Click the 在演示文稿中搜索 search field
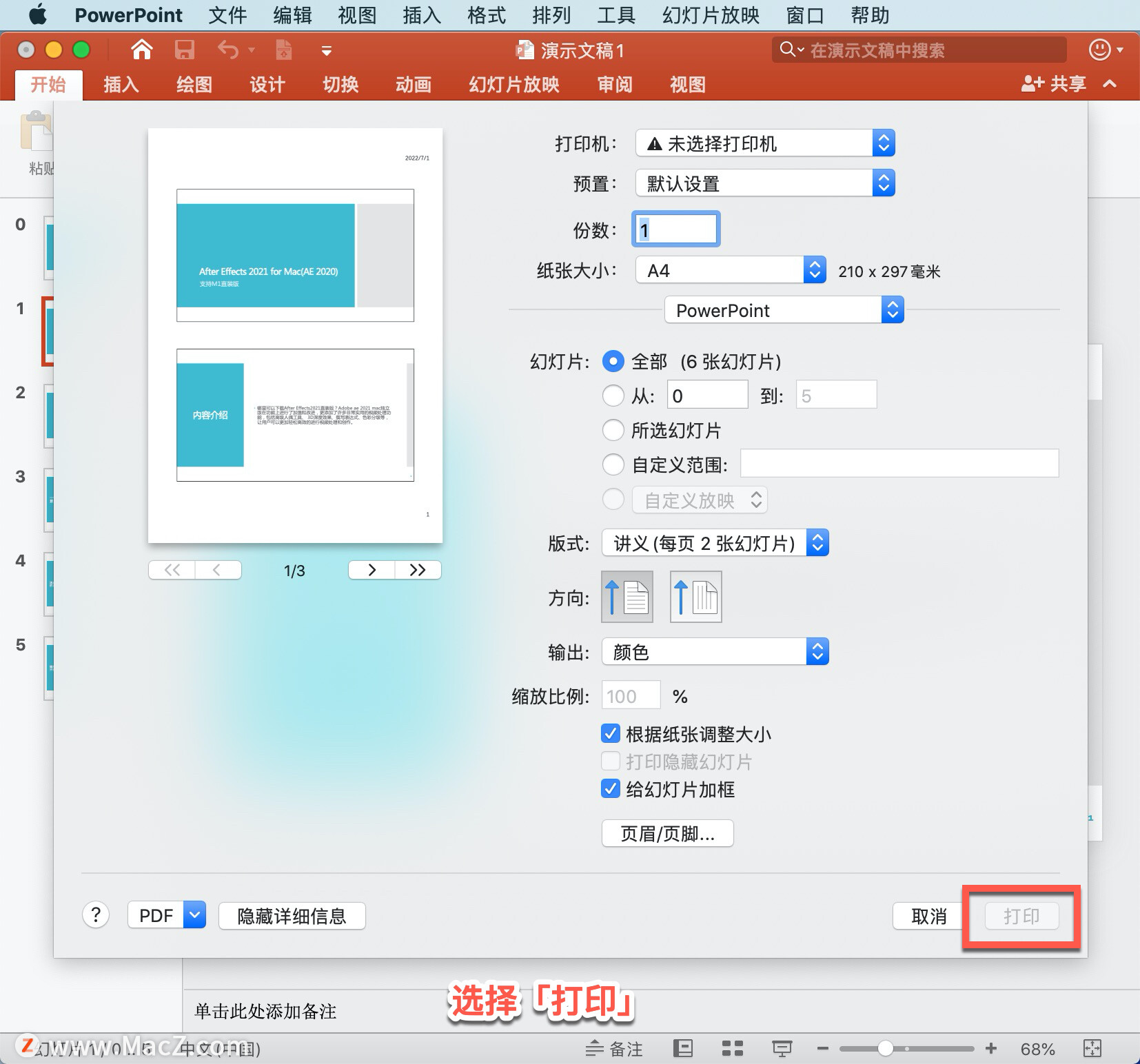This screenshot has height=1064, width=1140. pyautogui.click(x=919, y=50)
